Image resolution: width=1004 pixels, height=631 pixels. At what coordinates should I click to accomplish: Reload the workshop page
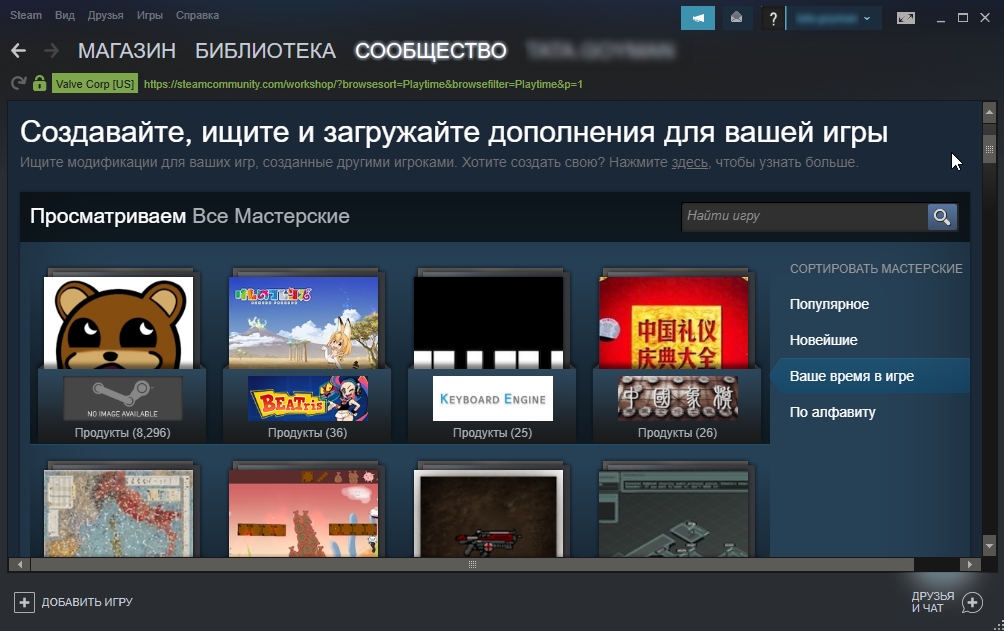click(x=19, y=83)
